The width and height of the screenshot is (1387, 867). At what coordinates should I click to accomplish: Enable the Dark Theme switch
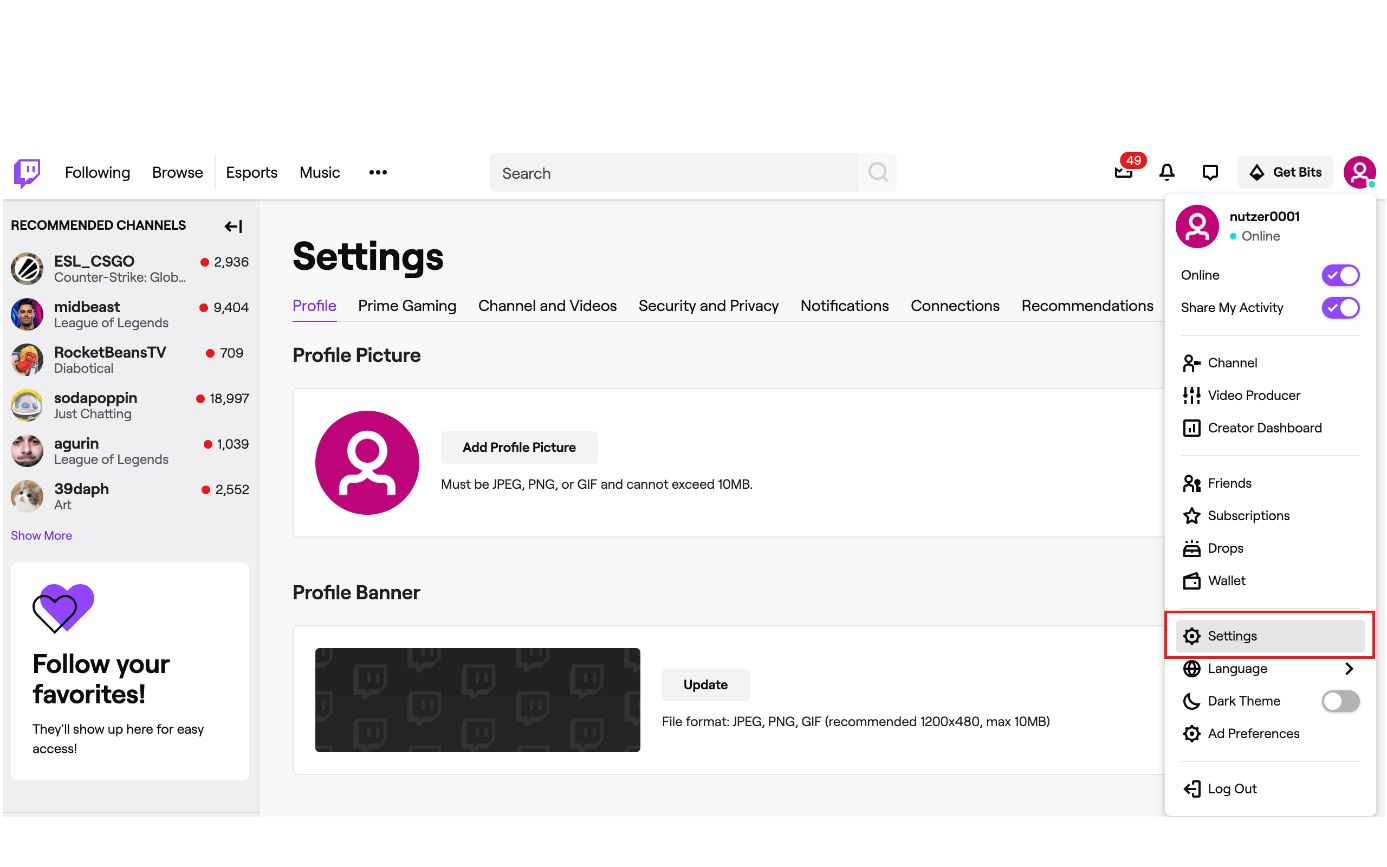pos(1341,701)
